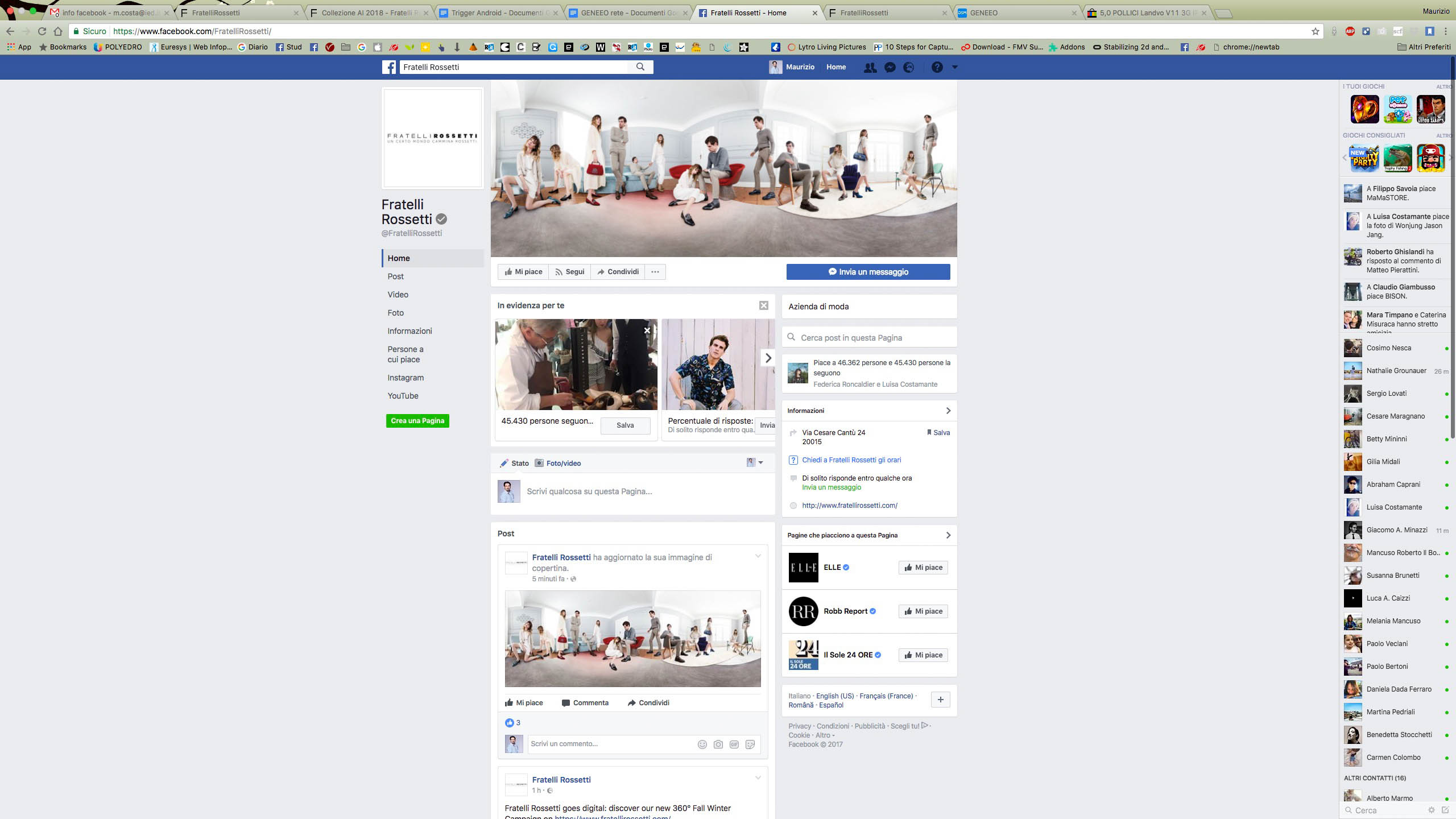Click the Scrivi un commento field

[612, 744]
